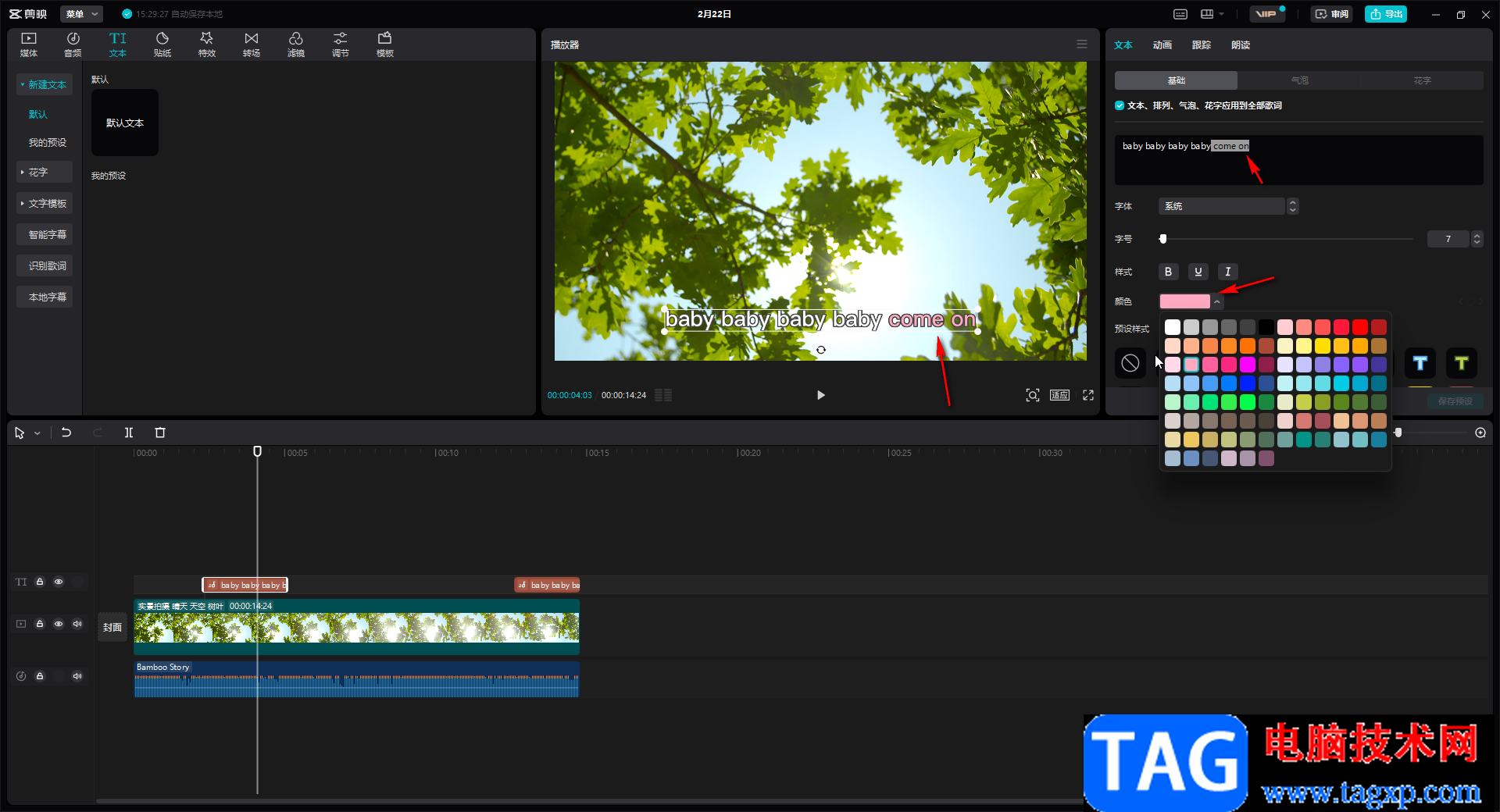1500x812 pixels.
Task: Open the 转场 transitions panel
Action: coord(252,45)
